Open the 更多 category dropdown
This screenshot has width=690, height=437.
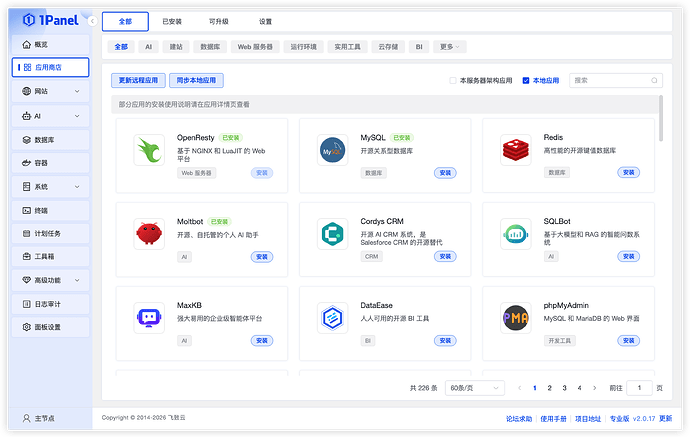tap(450, 46)
